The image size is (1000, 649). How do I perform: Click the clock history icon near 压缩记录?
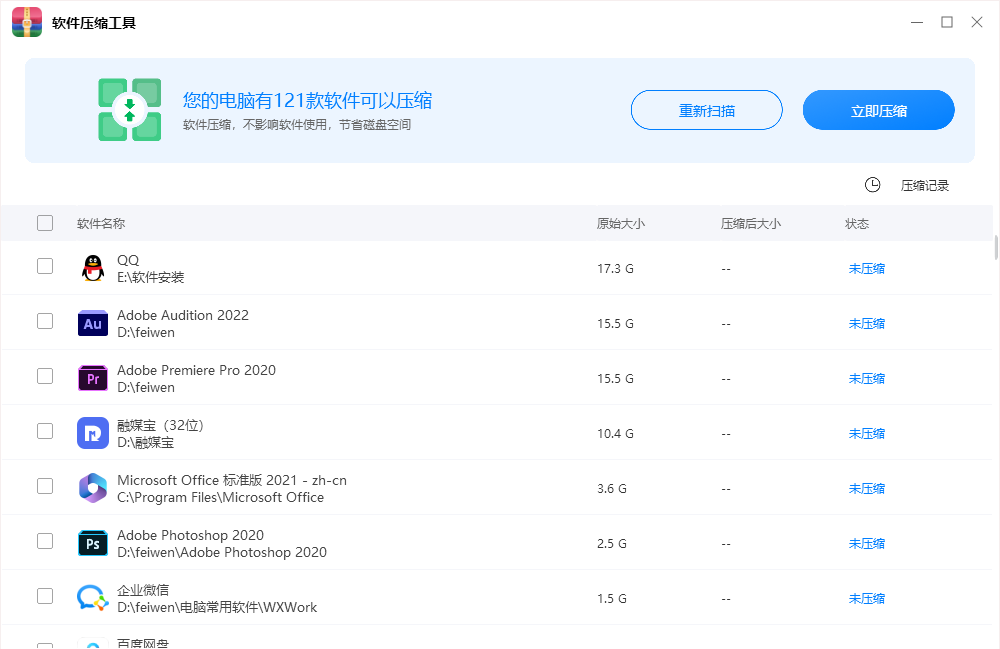872,185
